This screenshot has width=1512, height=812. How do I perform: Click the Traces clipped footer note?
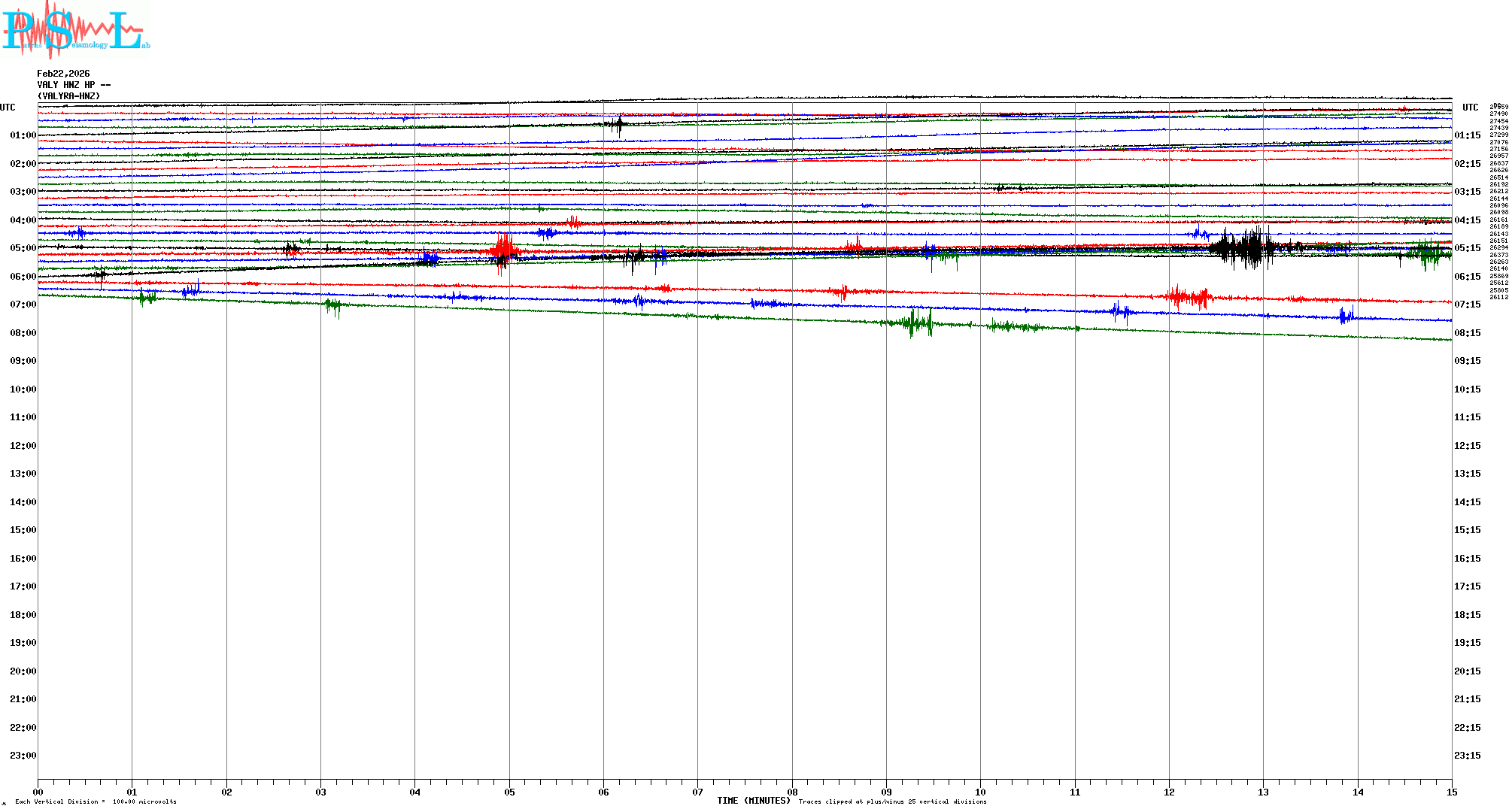click(x=892, y=801)
